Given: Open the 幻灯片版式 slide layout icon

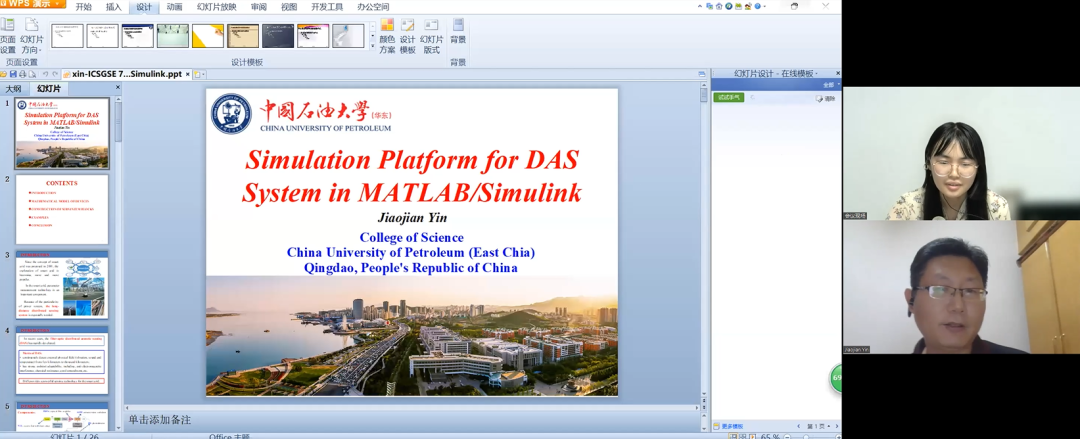Looking at the screenshot, I should tap(431, 36).
